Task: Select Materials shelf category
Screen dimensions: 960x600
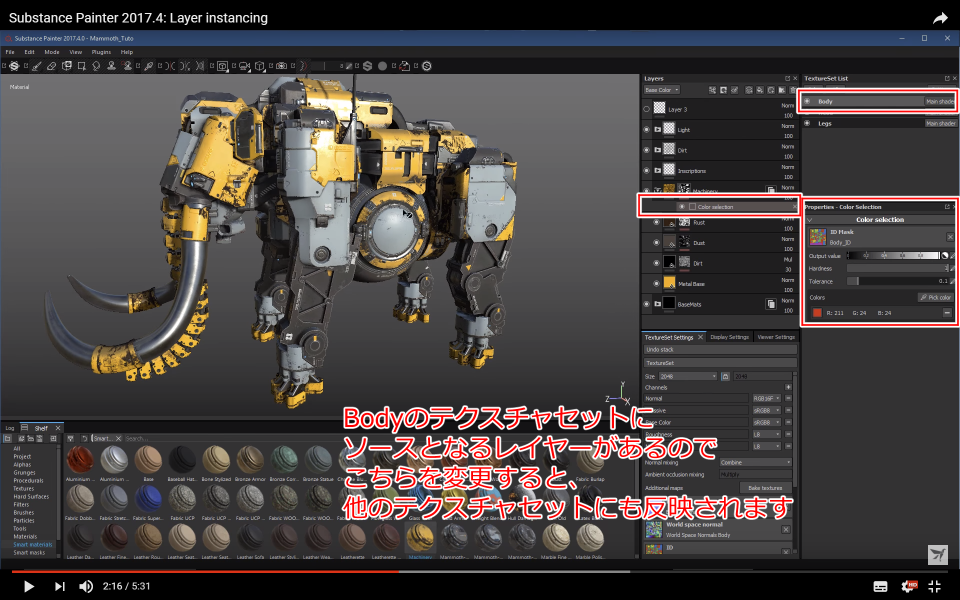Action: (25, 536)
